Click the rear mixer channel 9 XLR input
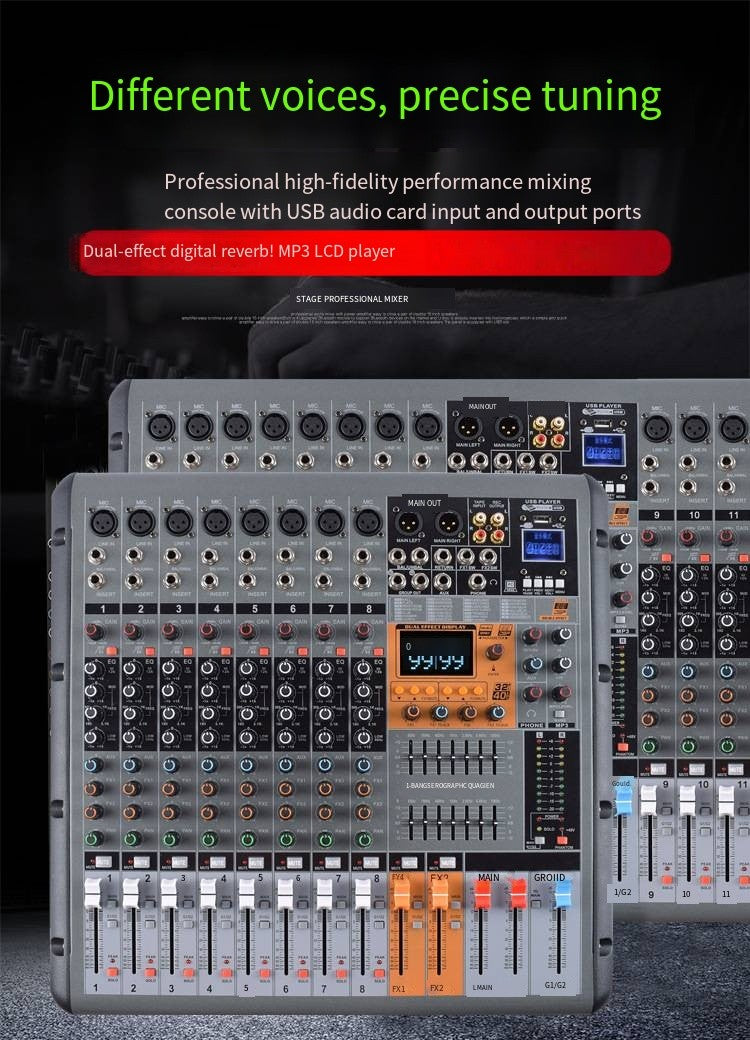The width and height of the screenshot is (750, 1040). point(656,428)
